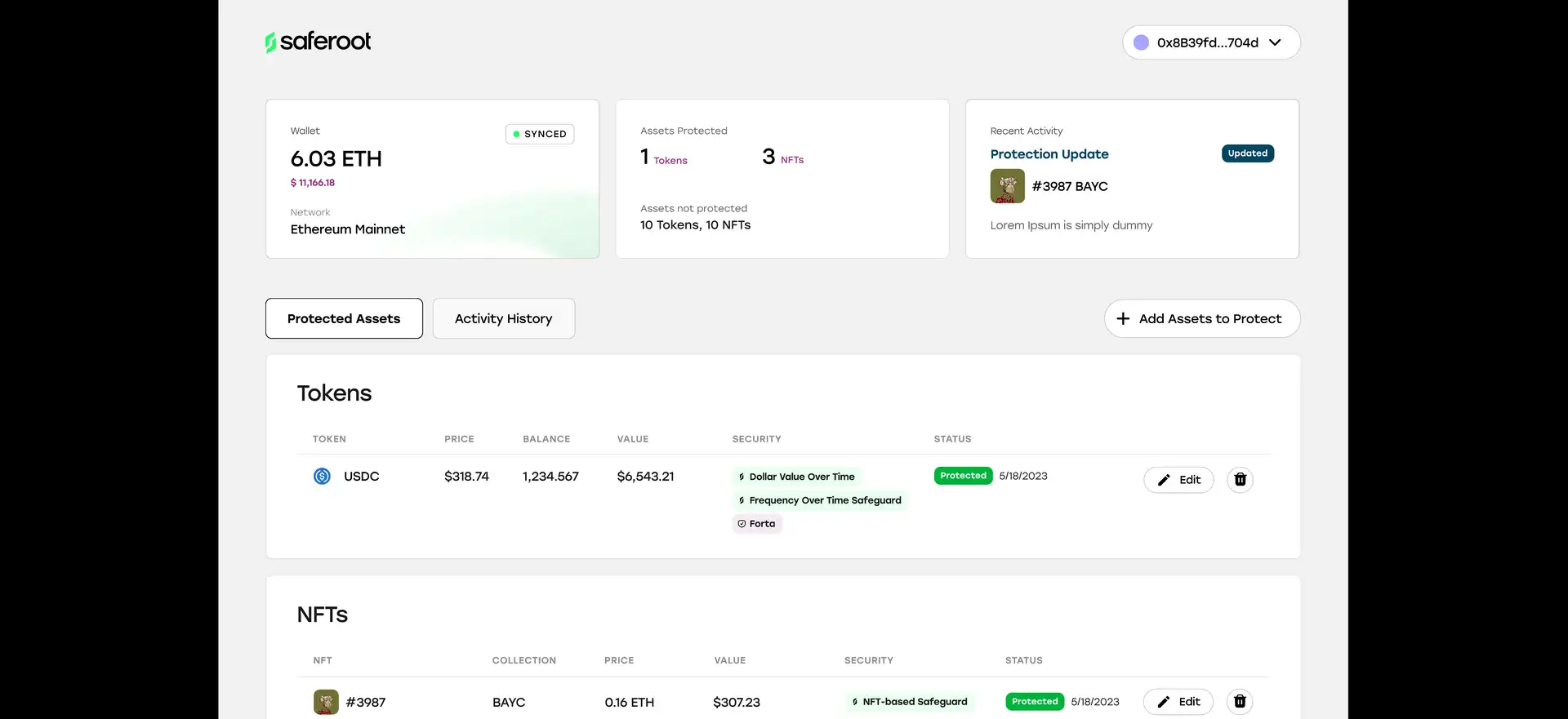Delete the USDC token protection
Screen dimensions: 1568x719
pyautogui.click(x=1240, y=480)
